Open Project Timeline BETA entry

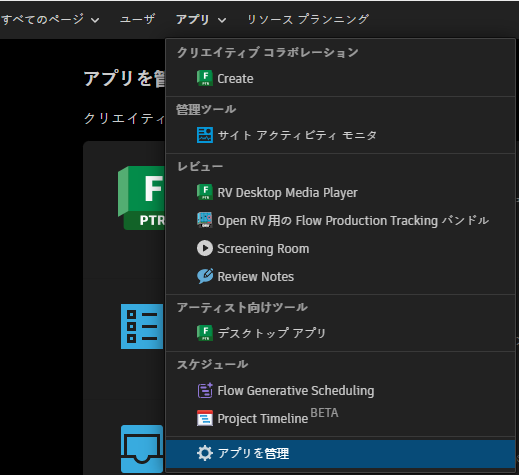[340, 419]
